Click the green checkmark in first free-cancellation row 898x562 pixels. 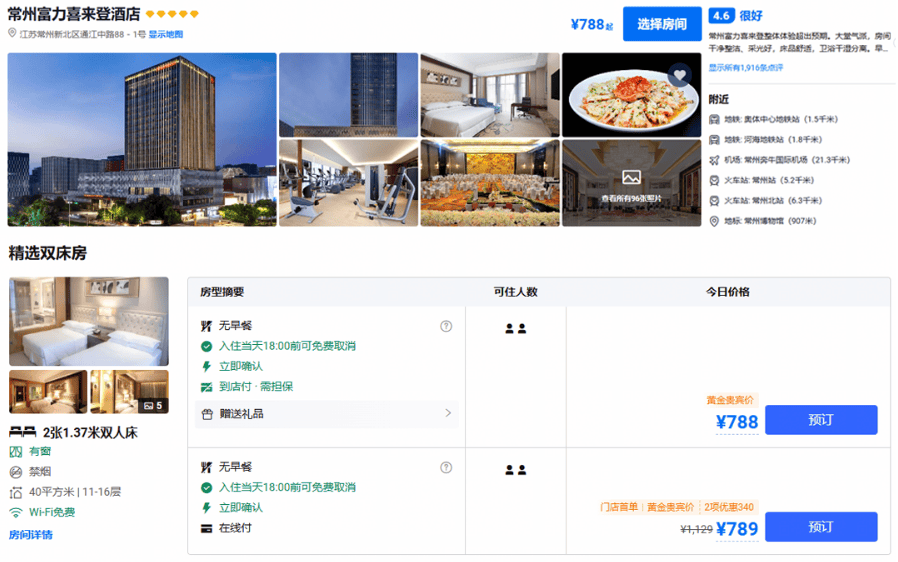click(x=207, y=346)
